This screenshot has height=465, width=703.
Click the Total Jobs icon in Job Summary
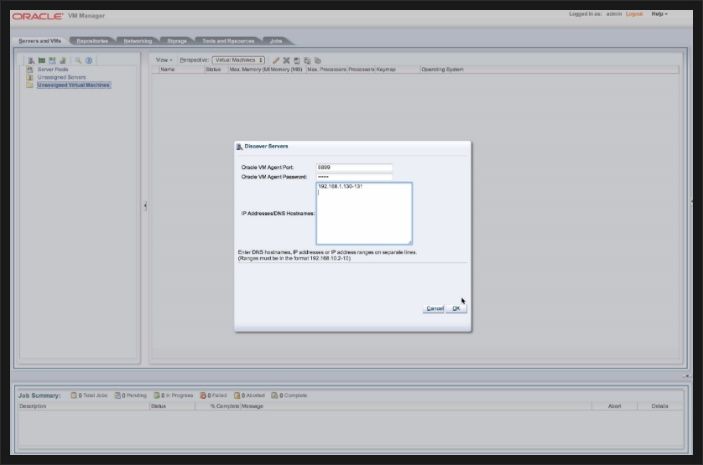coord(74,395)
